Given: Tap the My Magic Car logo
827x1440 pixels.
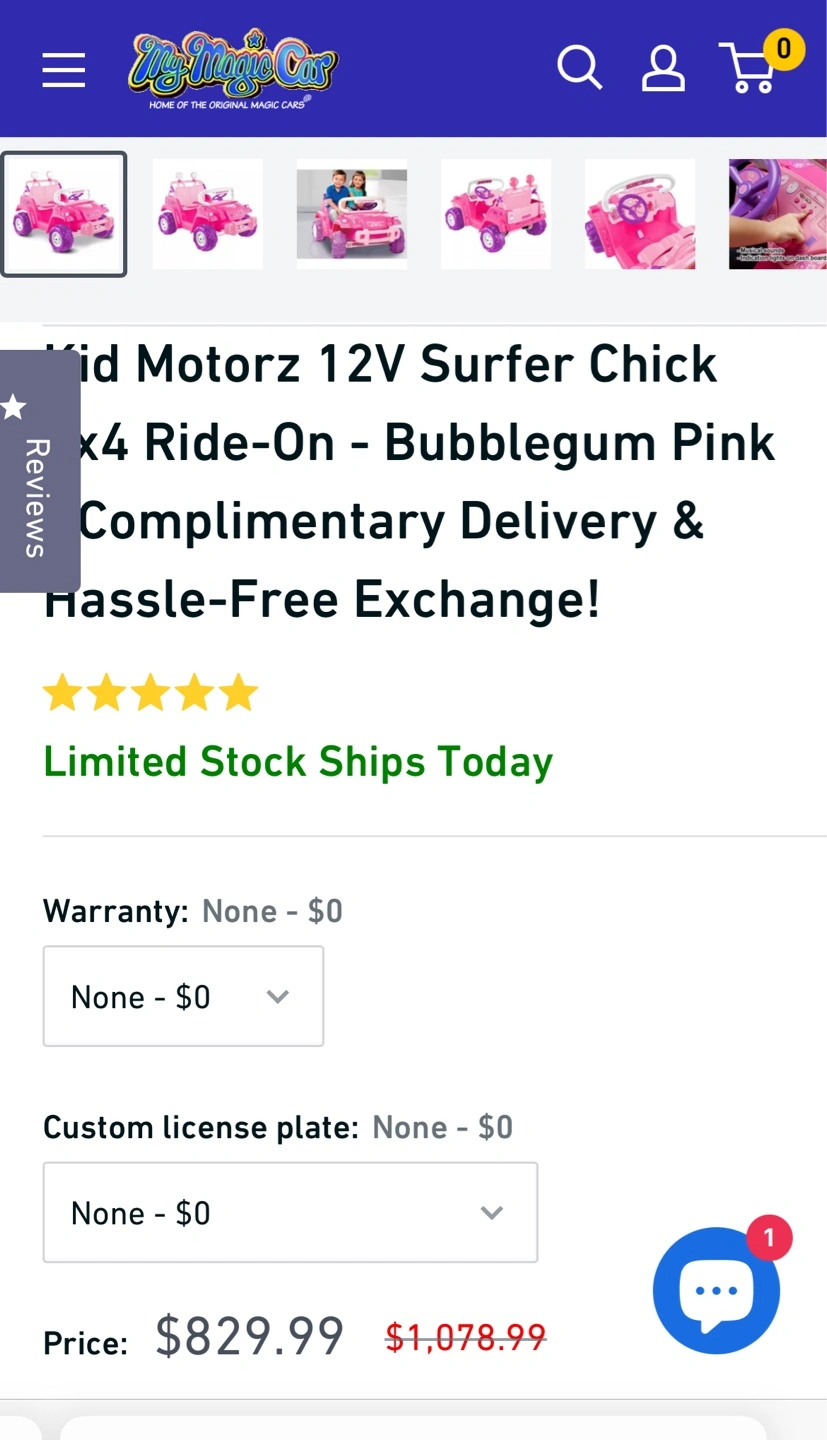Looking at the screenshot, I should click(x=233, y=68).
